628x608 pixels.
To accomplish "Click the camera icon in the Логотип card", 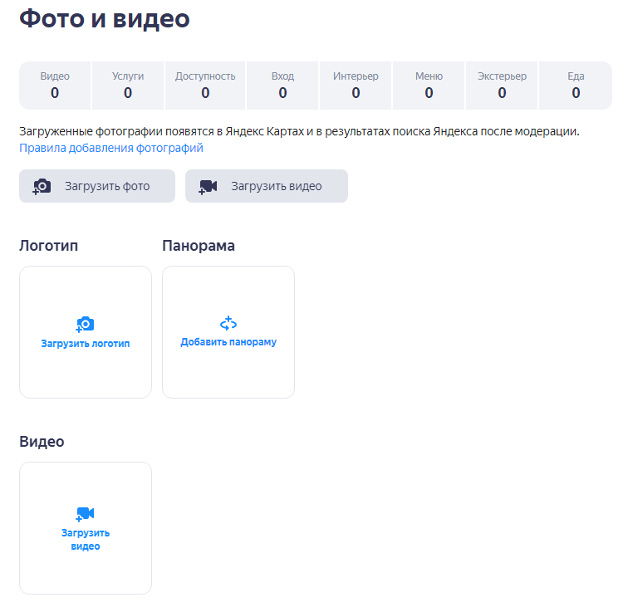I will 85,324.
